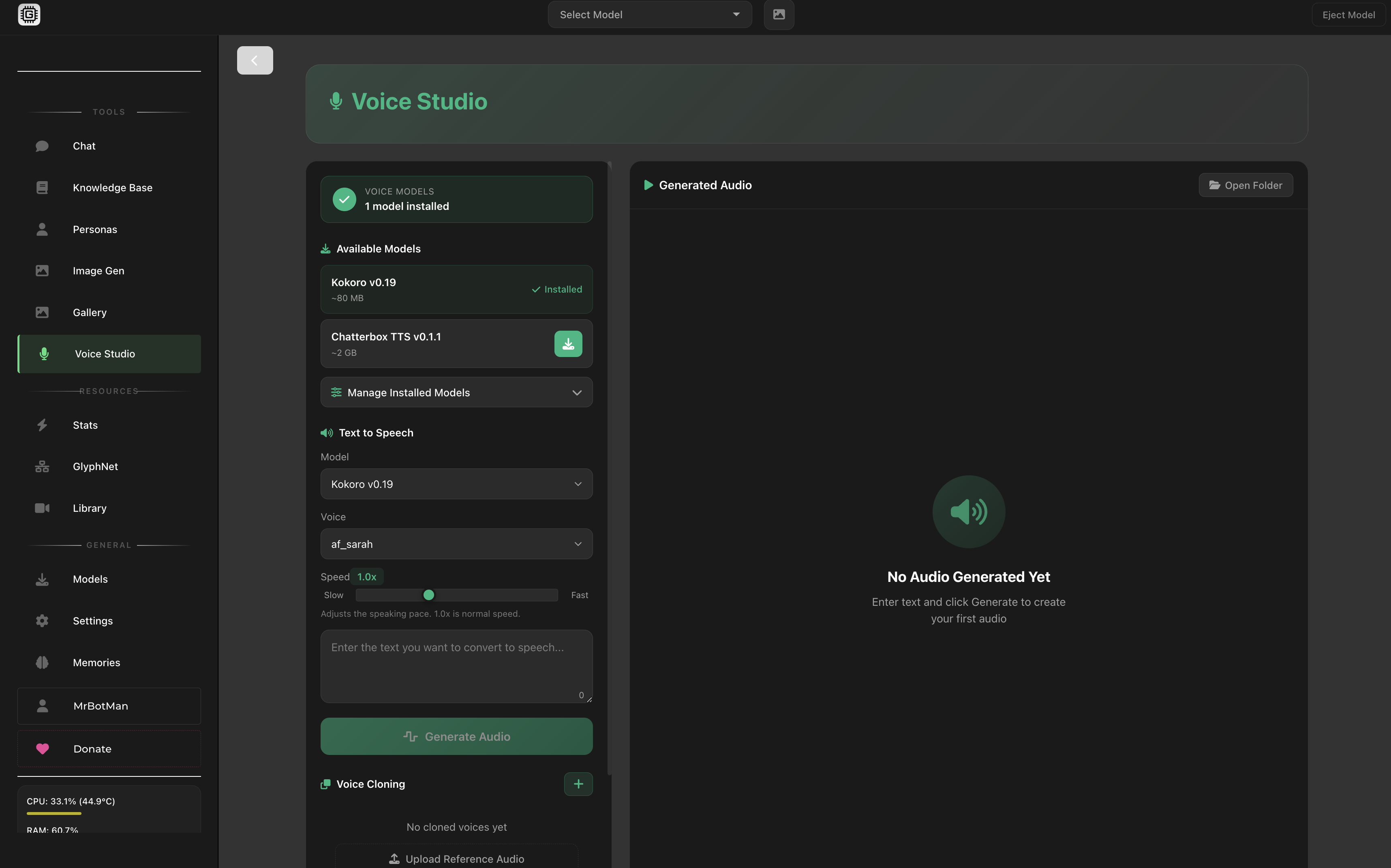The width and height of the screenshot is (1391, 868).
Task: Open the Library section
Action: pyautogui.click(x=90, y=507)
